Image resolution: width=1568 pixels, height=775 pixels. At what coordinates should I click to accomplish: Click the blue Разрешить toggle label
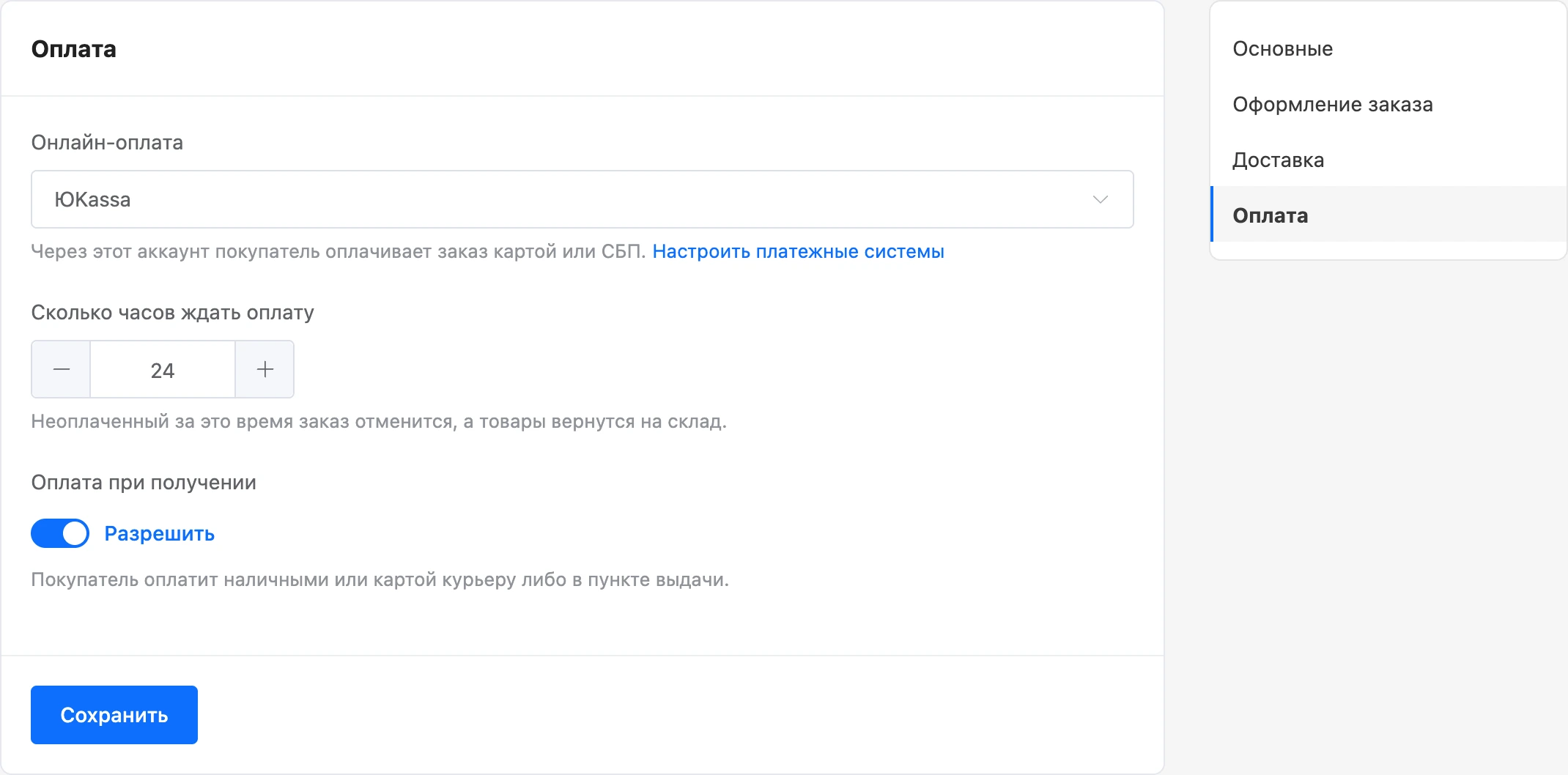pyautogui.click(x=159, y=533)
